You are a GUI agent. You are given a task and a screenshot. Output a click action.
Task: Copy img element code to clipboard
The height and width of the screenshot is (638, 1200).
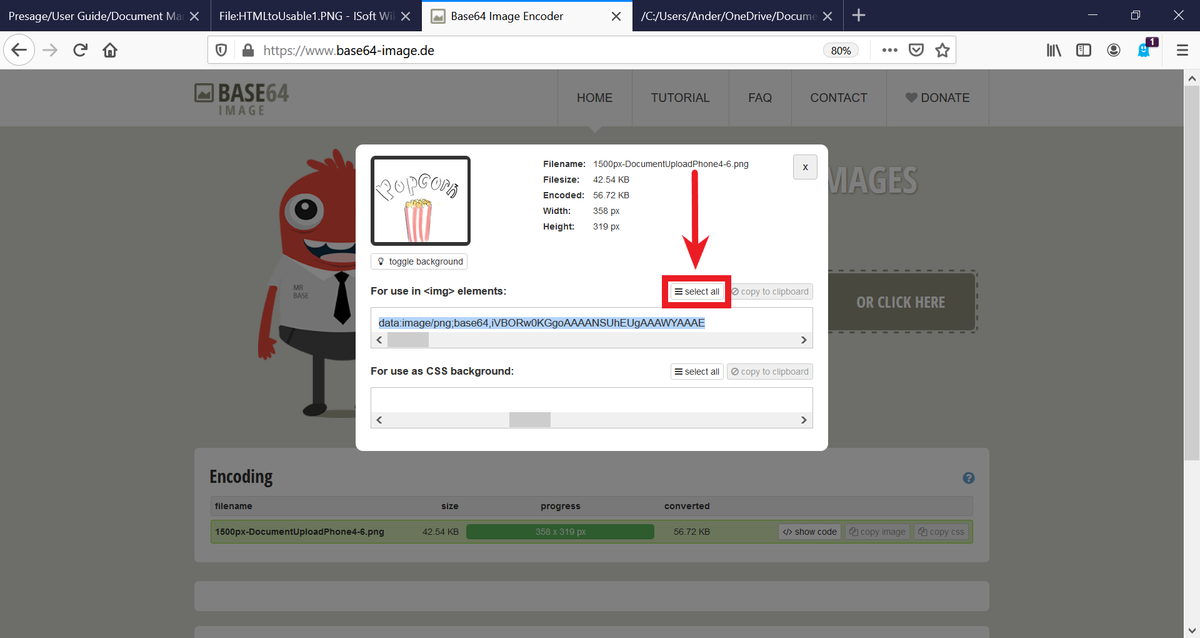[769, 292]
